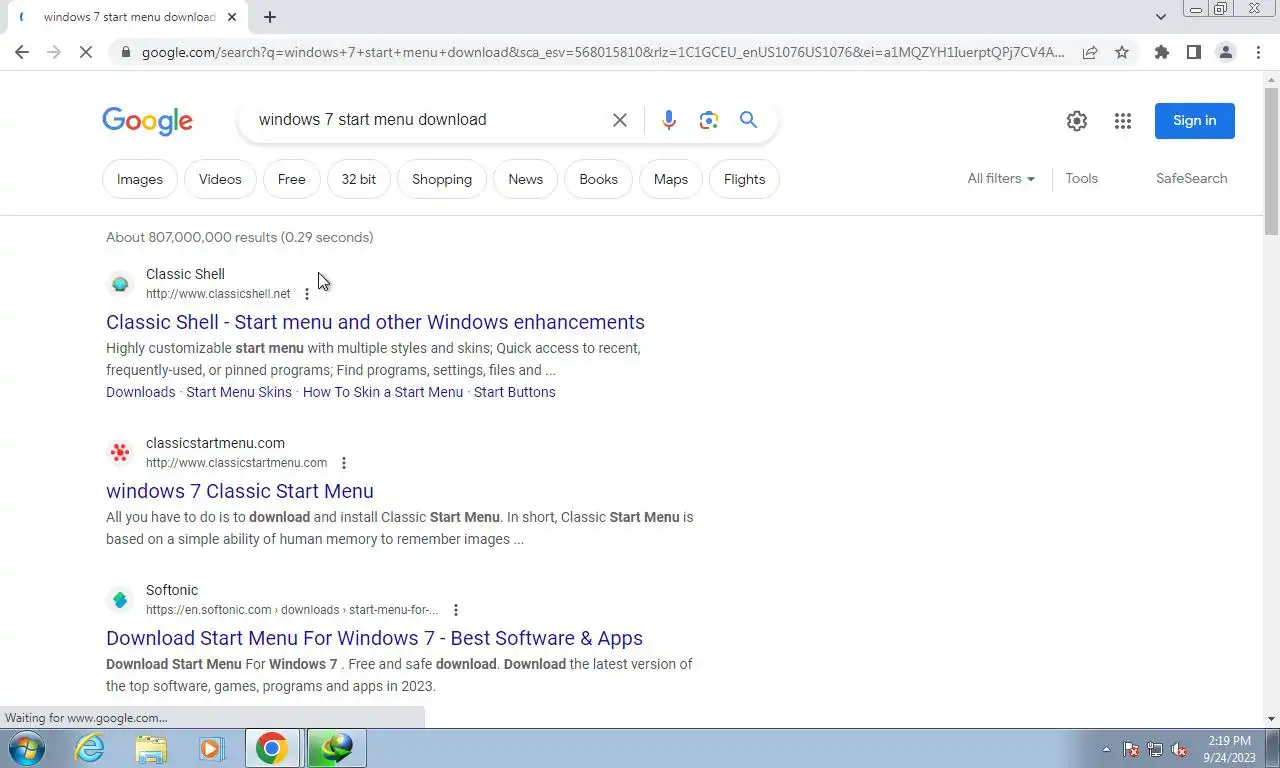
Task: Switch to Flights results
Action: [x=745, y=180]
